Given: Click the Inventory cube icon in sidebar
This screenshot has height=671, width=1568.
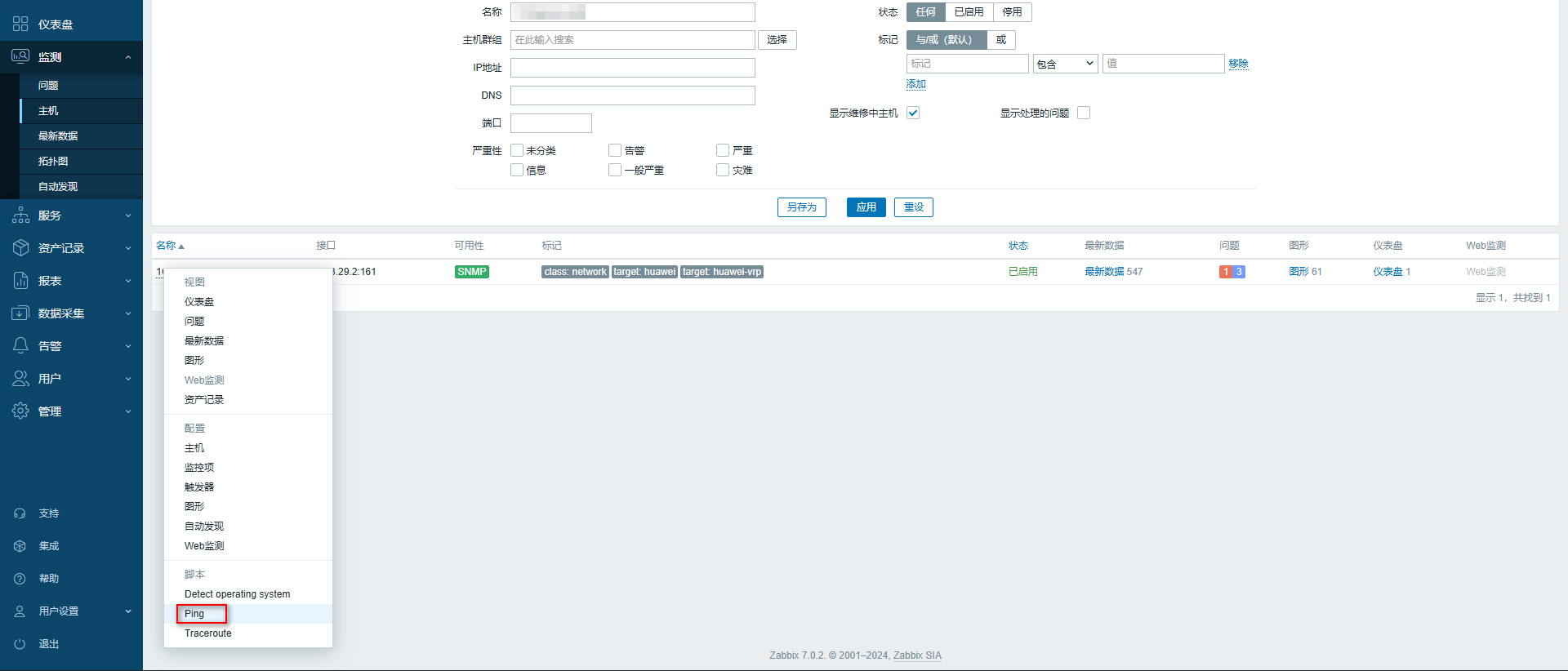Looking at the screenshot, I should tap(20, 248).
